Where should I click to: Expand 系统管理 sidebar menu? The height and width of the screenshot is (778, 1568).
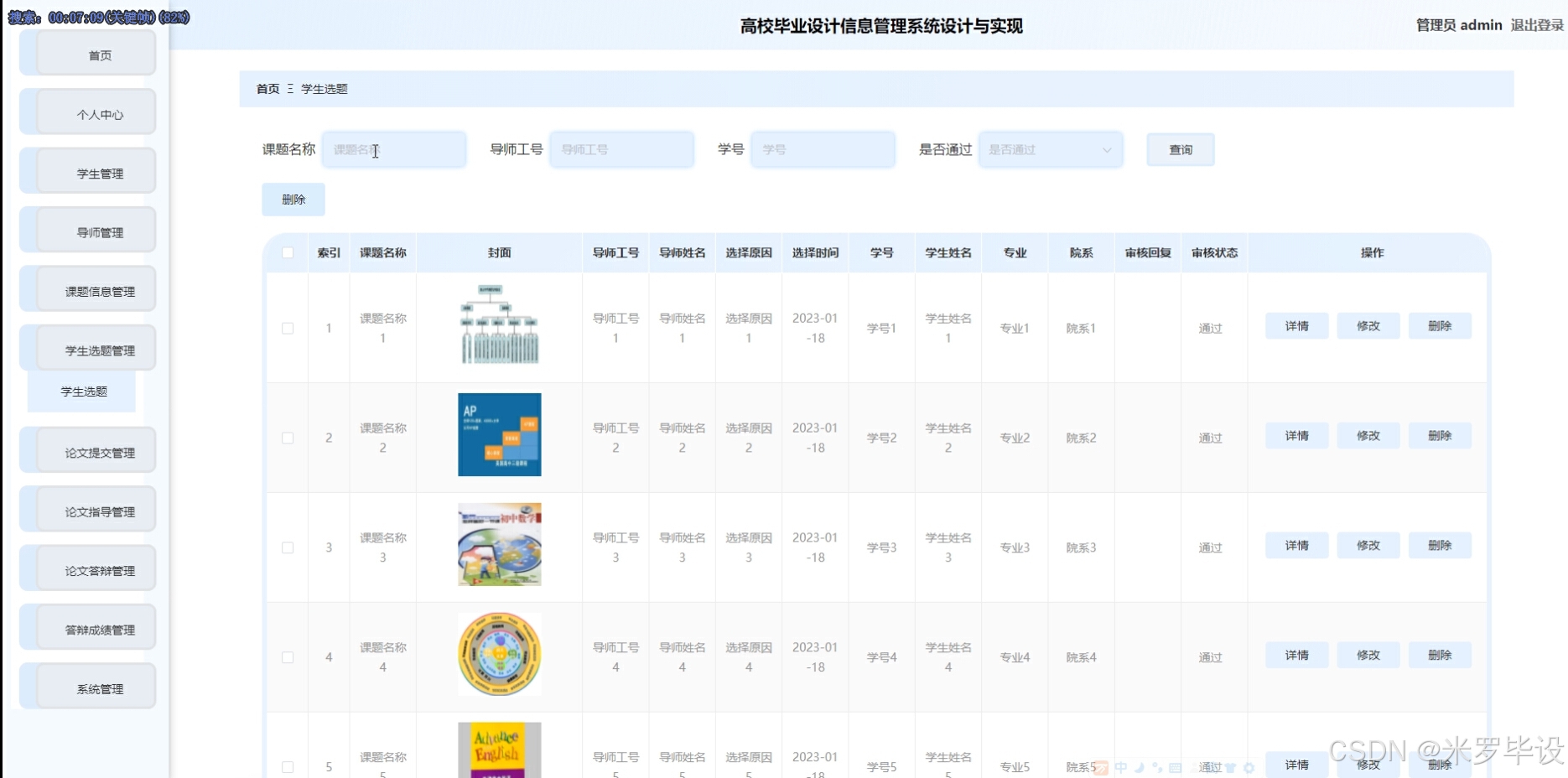(88, 687)
